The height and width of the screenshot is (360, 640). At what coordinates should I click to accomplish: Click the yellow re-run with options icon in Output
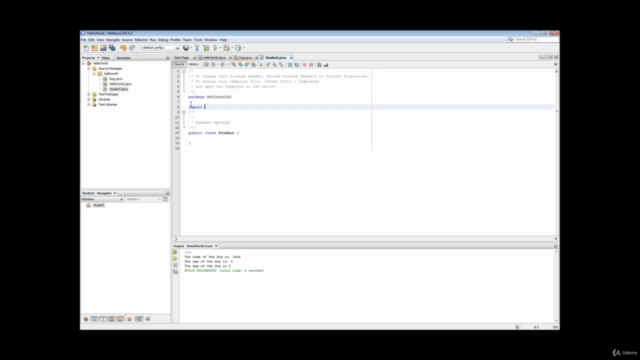[x=176, y=259]
